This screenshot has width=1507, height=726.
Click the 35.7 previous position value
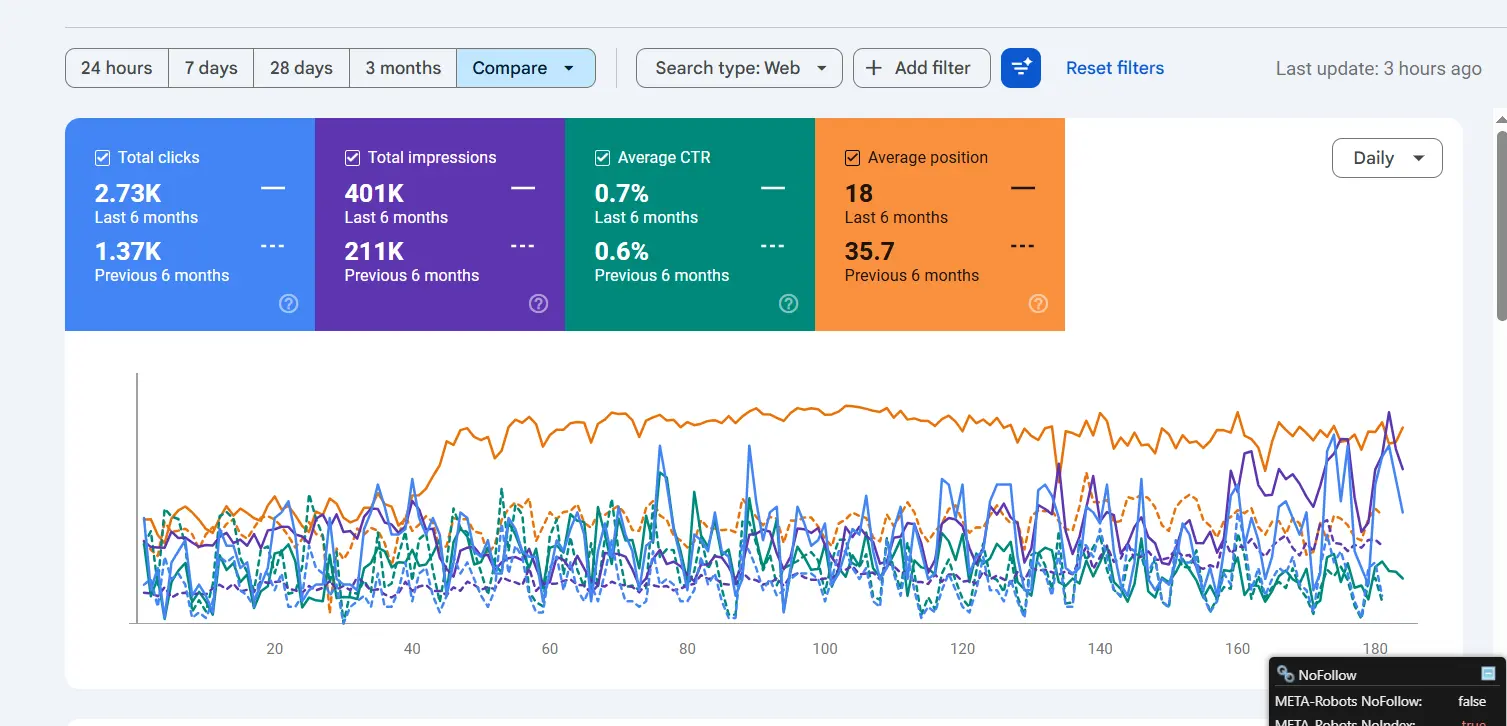point(870,251)
